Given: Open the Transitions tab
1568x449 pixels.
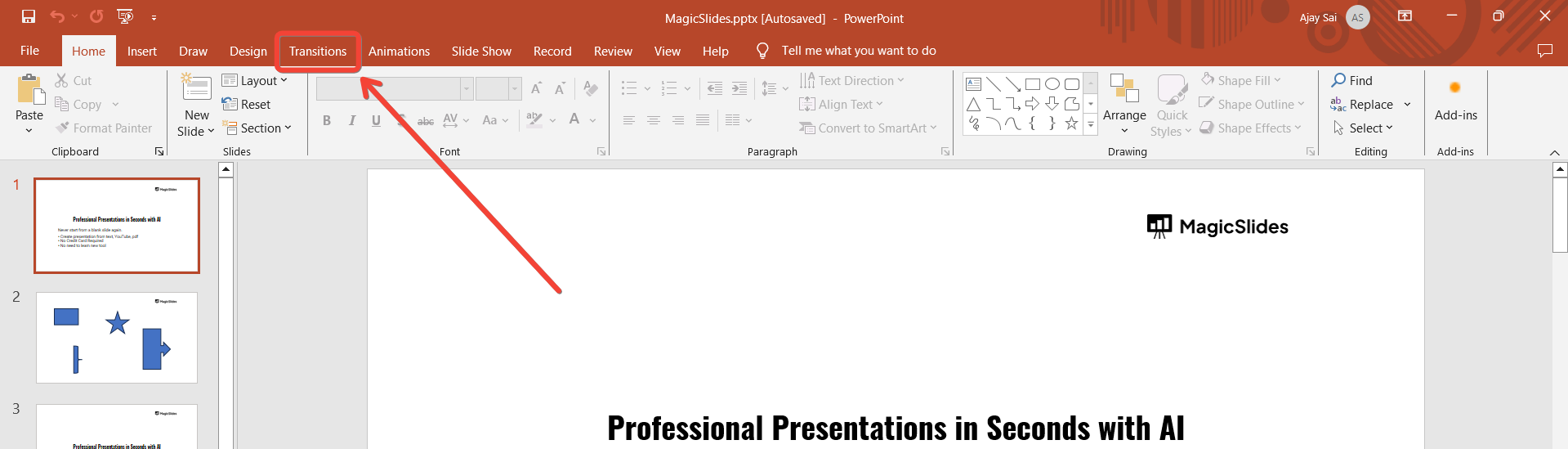Looking at the screenshot, I should 318,52.
